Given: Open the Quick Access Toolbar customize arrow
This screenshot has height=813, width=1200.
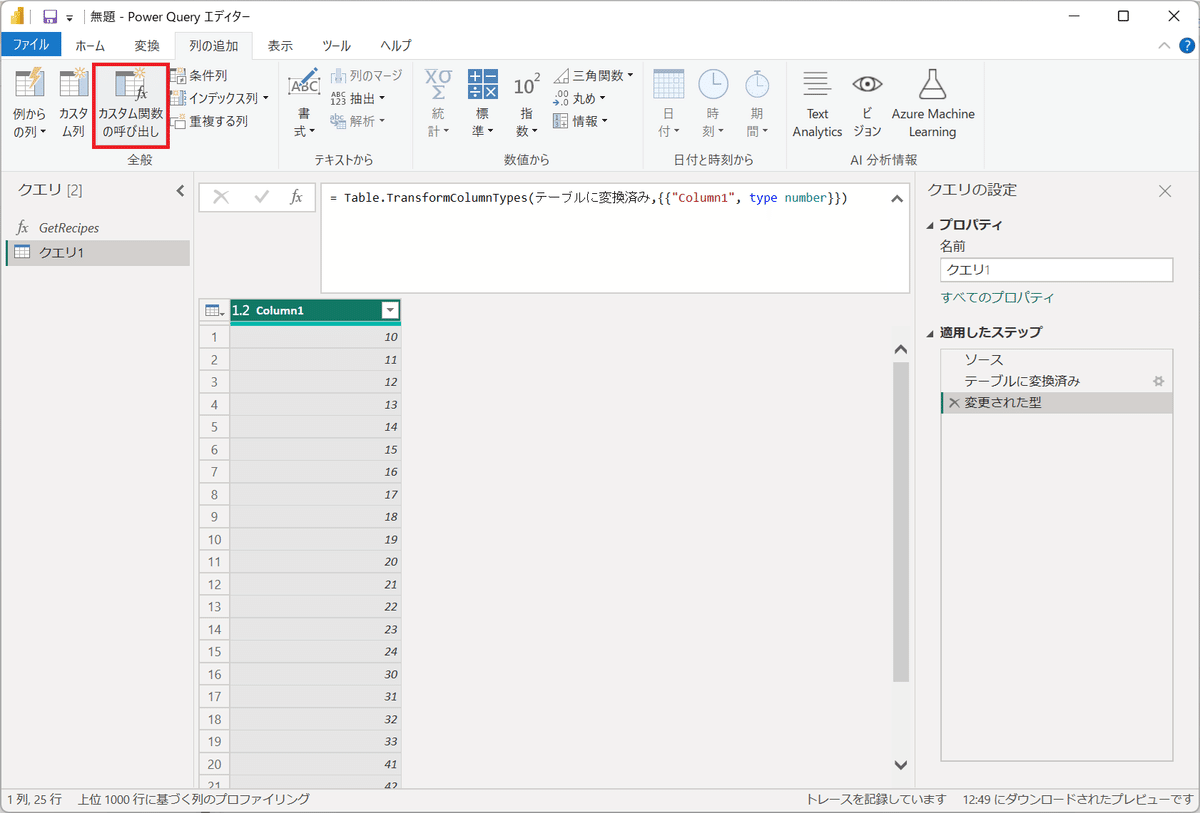Looking at the screenshot, I should (70, 18).
